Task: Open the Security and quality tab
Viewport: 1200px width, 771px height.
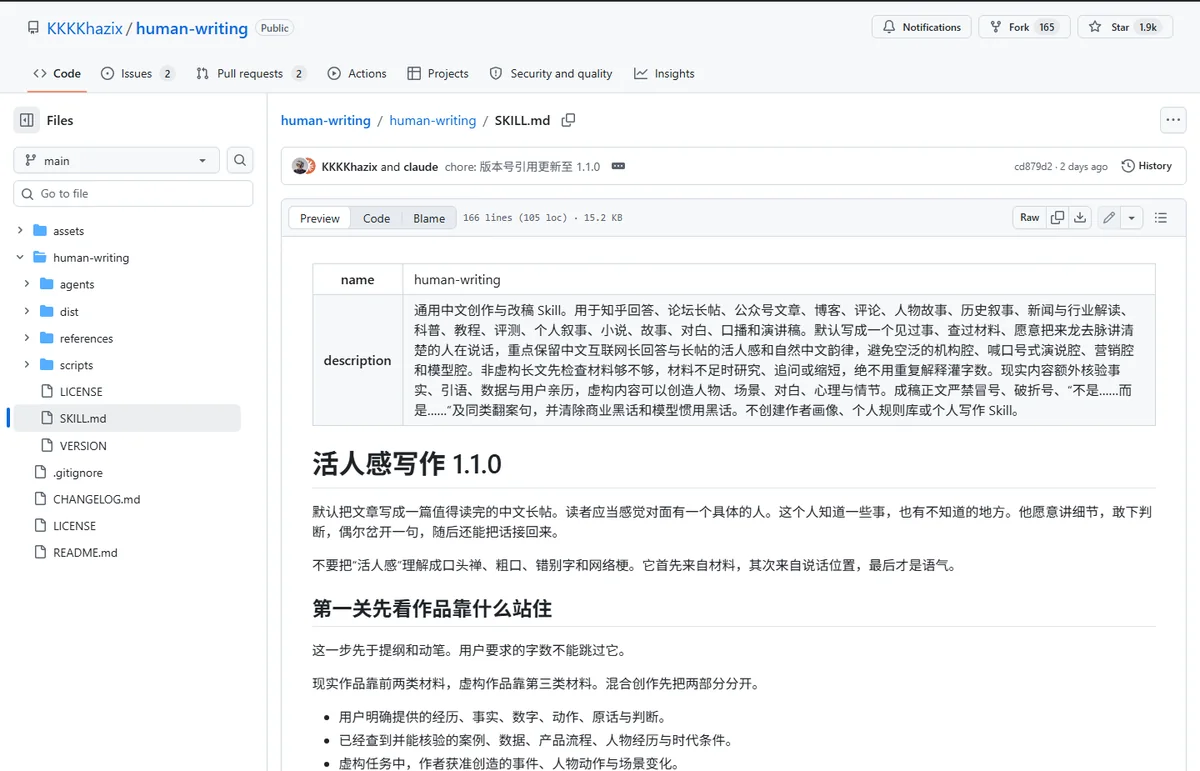Action: [551, 73]
